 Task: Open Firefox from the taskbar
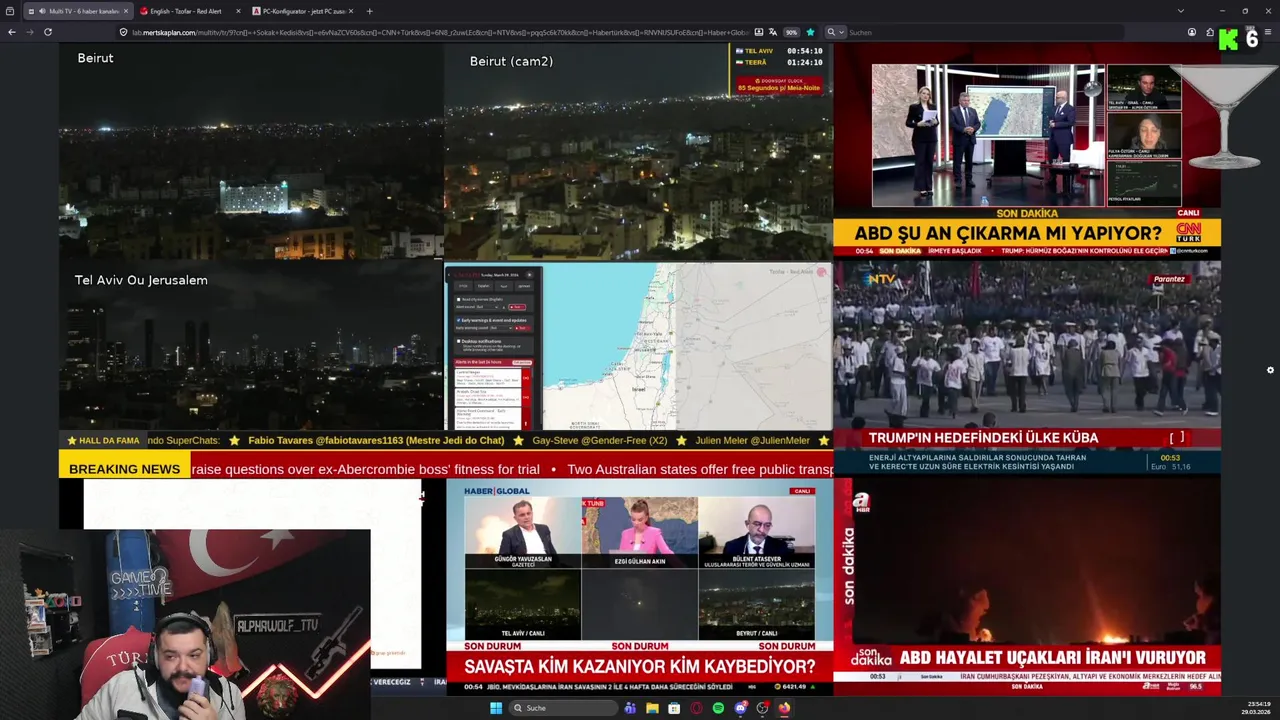tap(784, 708)
